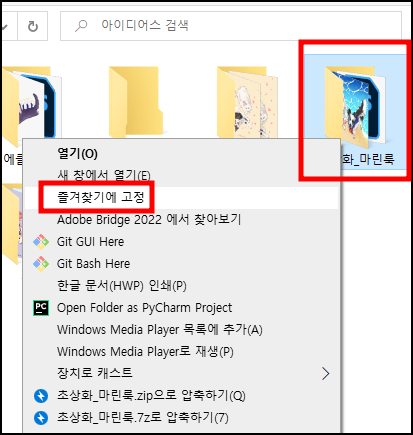Choose Windows Media Player로 재생(P)
The height and width of the screenshot is (435, 413).
click(182, 352)
